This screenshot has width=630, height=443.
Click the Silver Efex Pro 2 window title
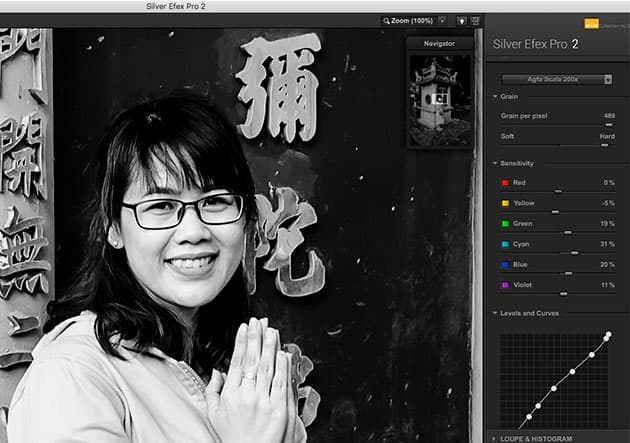pos(176,6)
